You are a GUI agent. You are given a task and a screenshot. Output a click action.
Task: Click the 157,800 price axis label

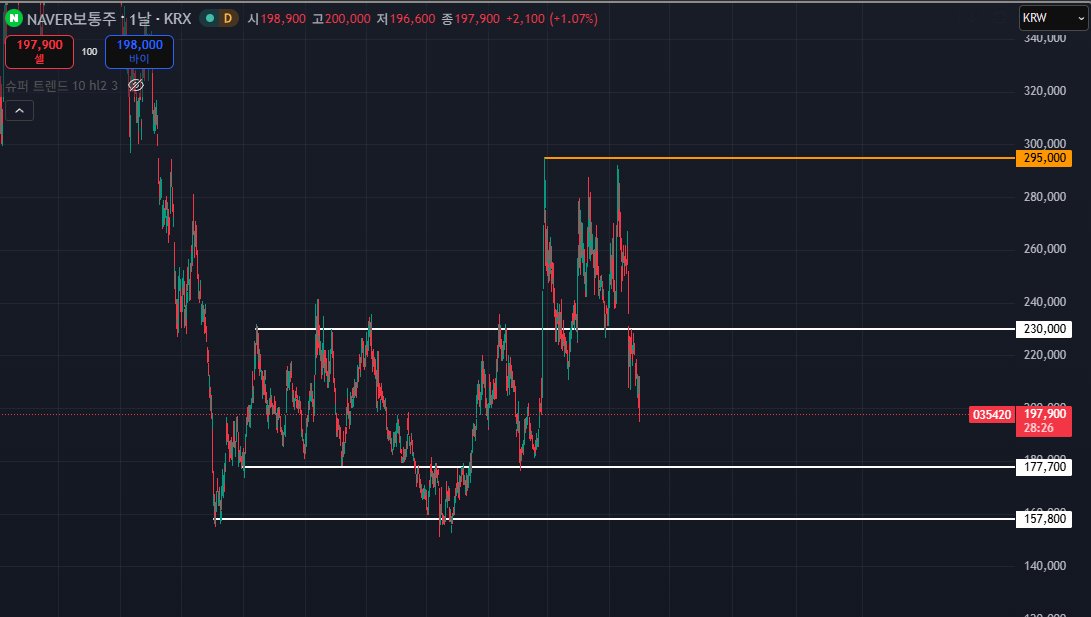coord(1044,518)
